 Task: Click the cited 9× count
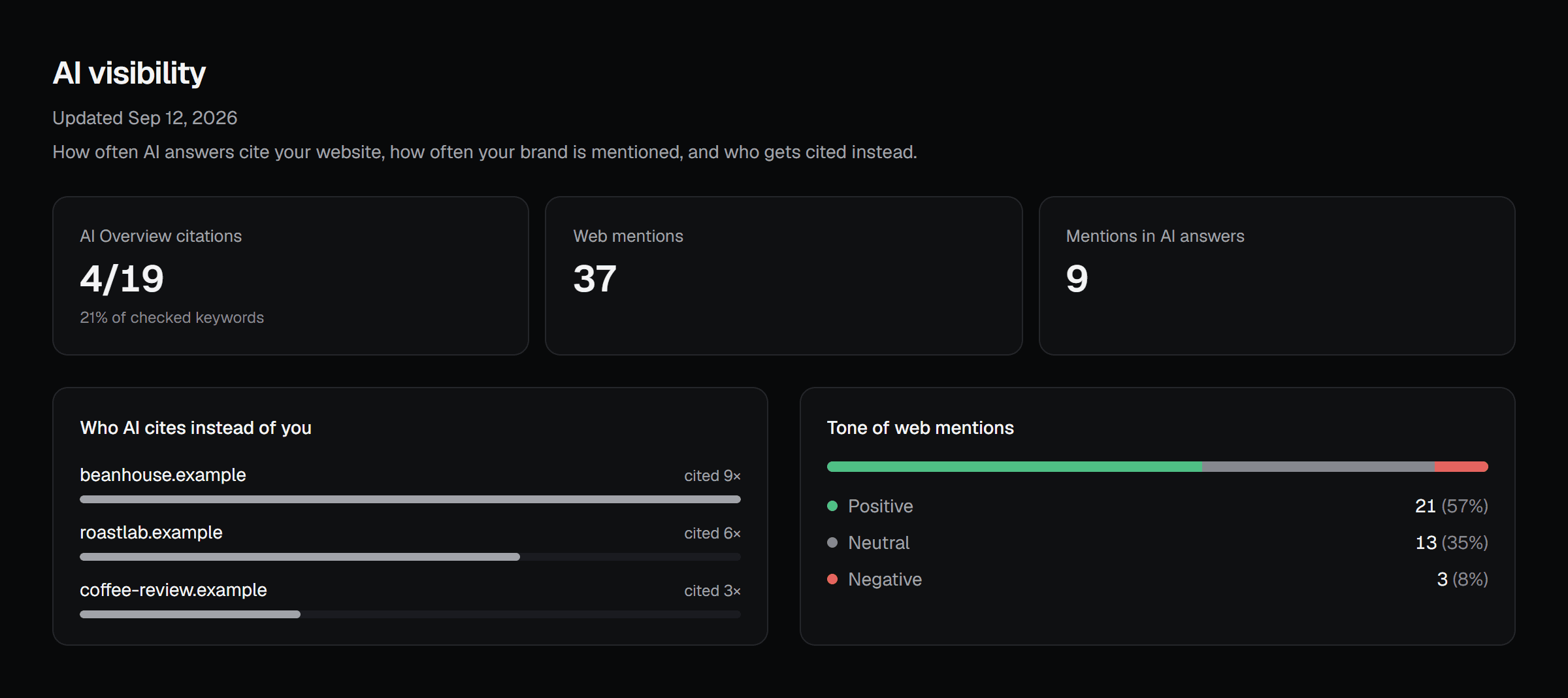point(712,476)
